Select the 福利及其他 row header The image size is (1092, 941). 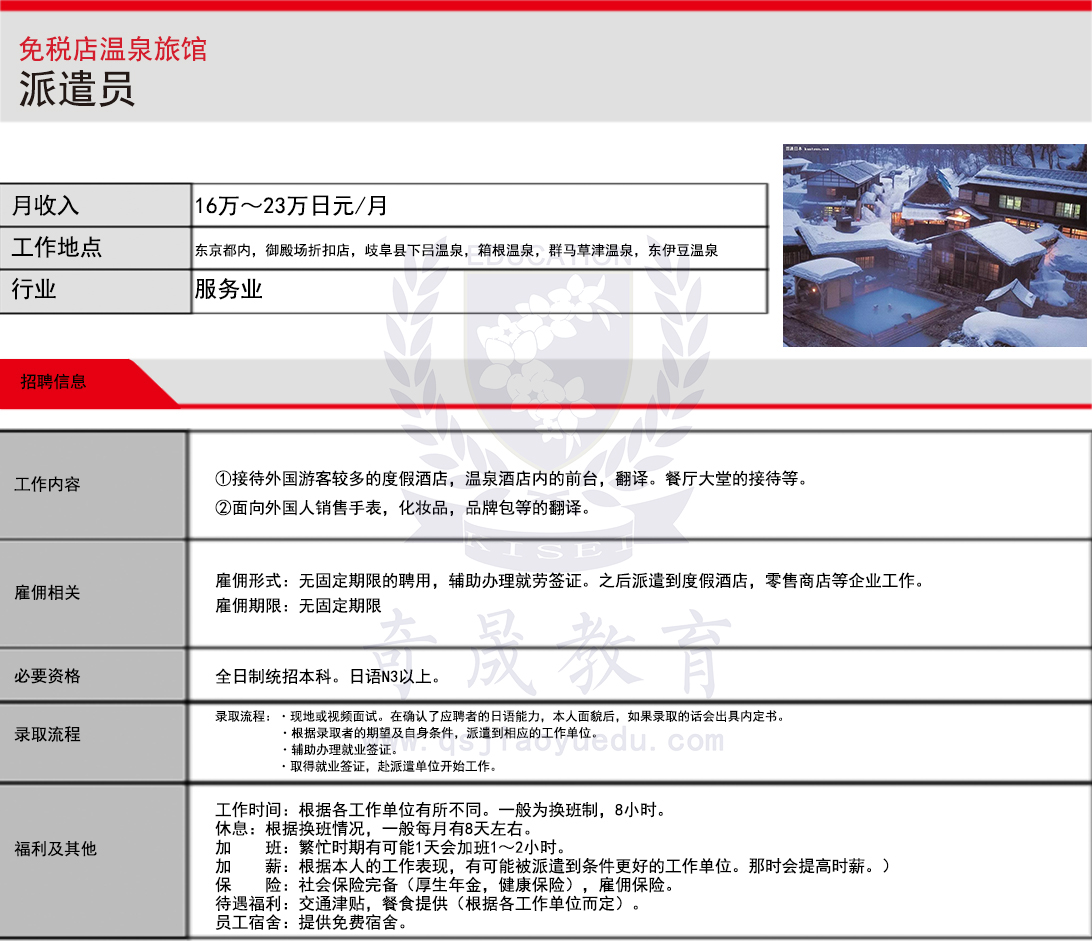coord(93,861)
